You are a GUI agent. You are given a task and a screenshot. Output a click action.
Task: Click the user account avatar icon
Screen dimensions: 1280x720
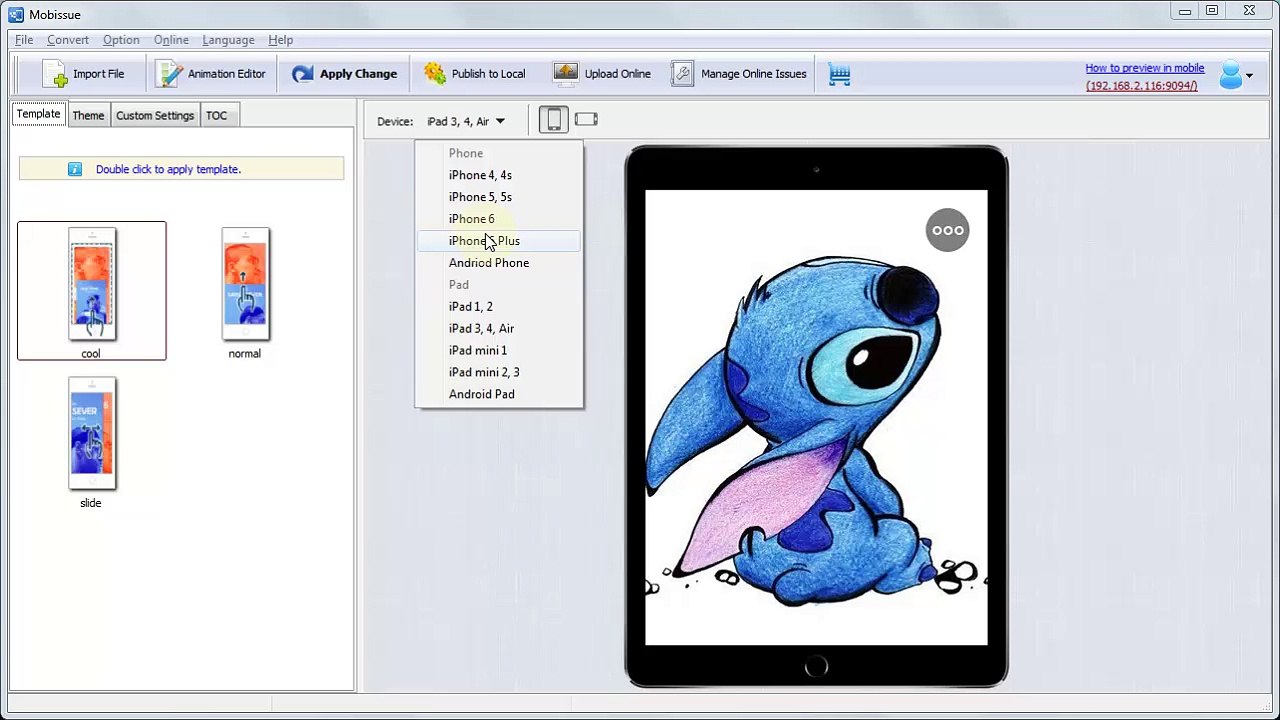pyautogui.click(x=1230, y=75)
